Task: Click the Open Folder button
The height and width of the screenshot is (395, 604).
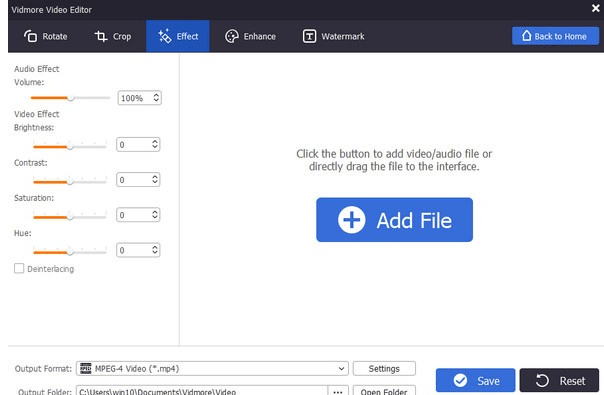Action: 384,390
